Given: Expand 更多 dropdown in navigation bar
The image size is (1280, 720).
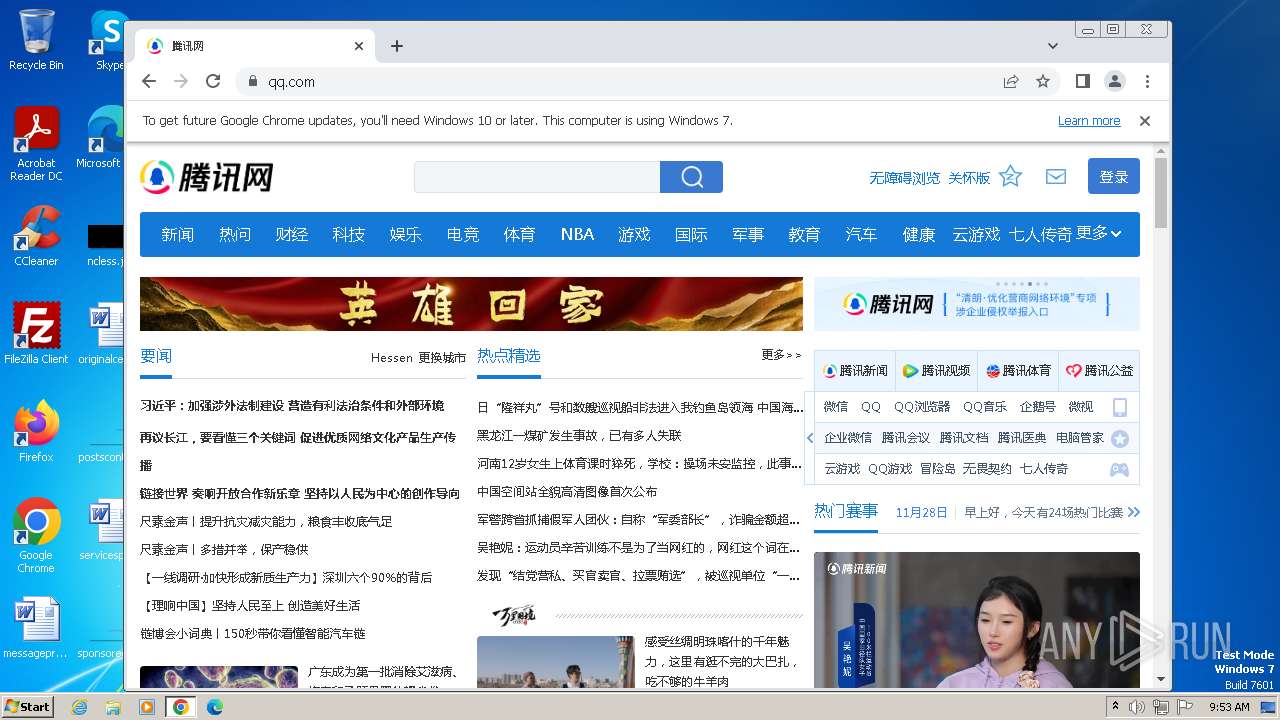Looking at the screenshot, I should click(1099, 233).
